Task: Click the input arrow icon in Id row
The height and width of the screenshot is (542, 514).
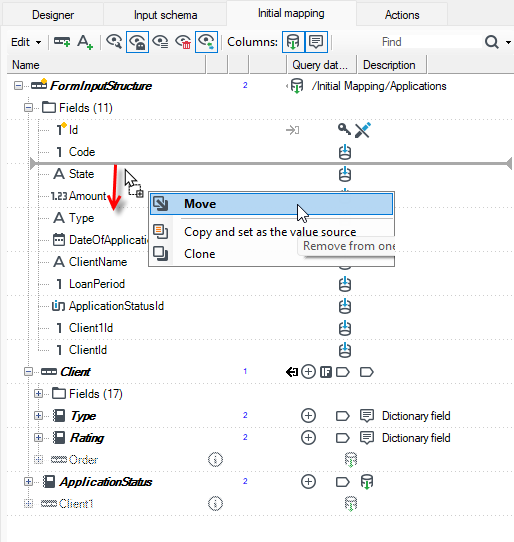Action: click(x=292, y=130)
